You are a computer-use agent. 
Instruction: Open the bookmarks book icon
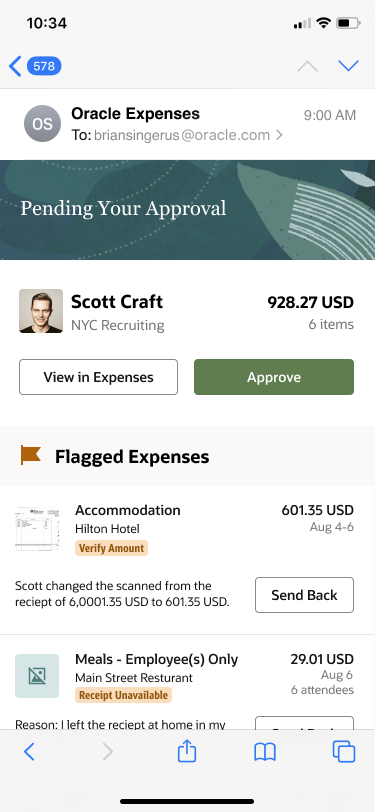265,752
